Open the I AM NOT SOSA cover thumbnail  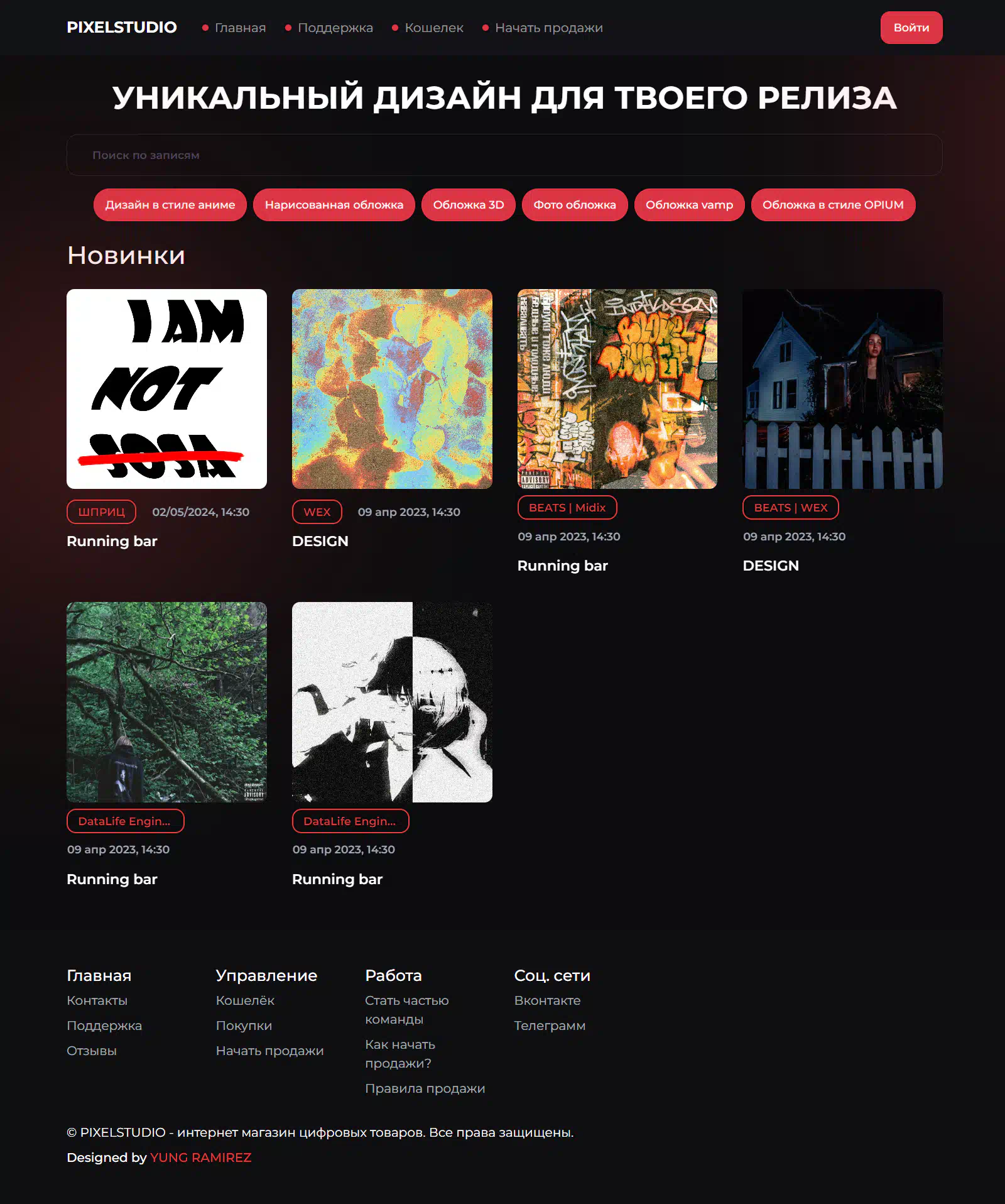166,389
